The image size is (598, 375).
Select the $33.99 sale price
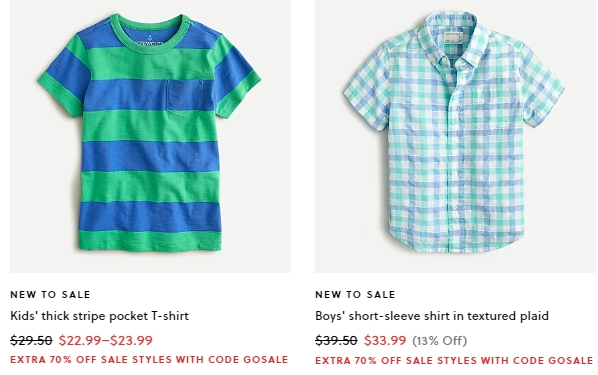(x=385, y=340)
